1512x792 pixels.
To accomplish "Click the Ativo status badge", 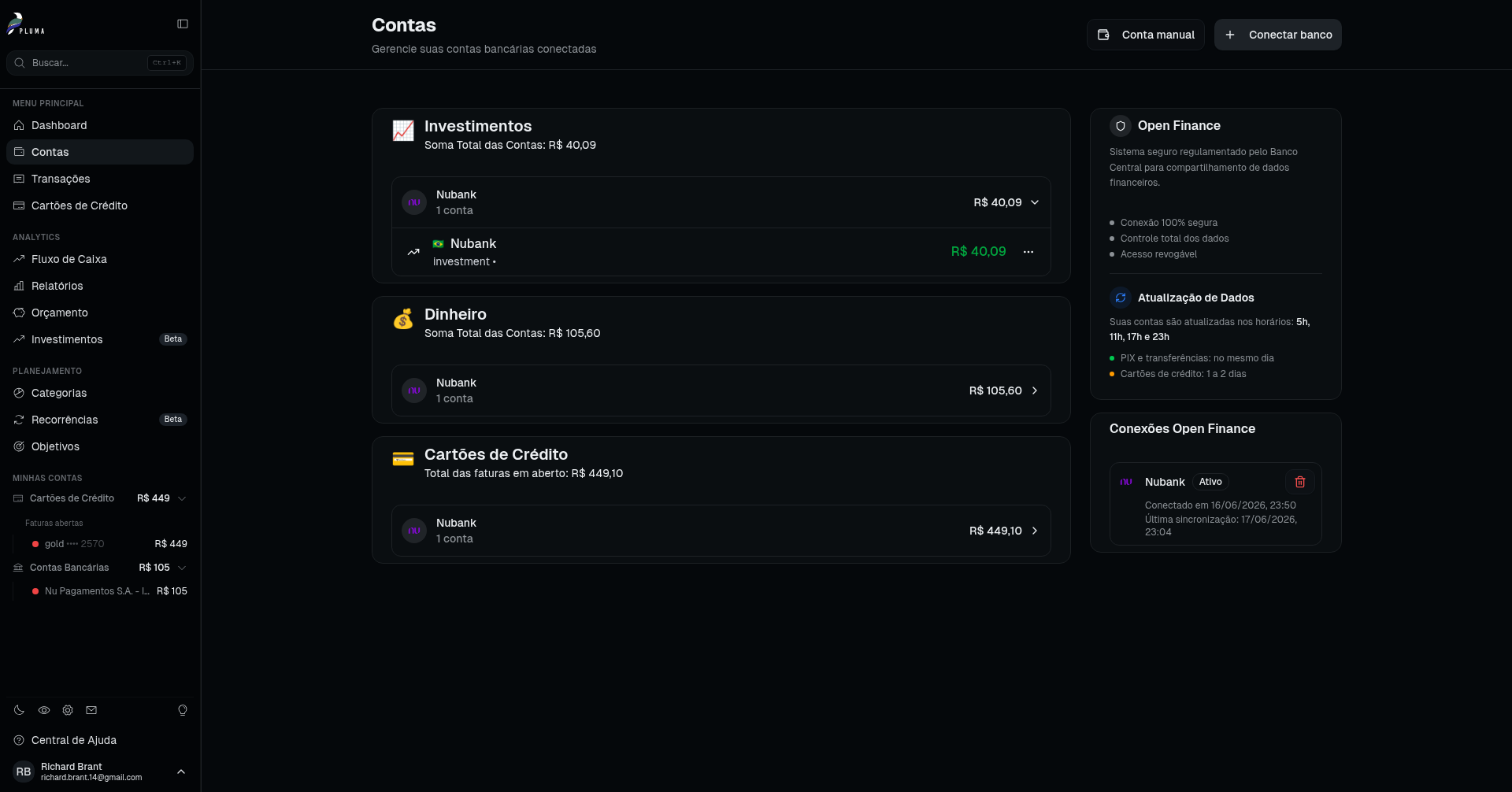I will pyautogui.click(x=1210, y=482).
